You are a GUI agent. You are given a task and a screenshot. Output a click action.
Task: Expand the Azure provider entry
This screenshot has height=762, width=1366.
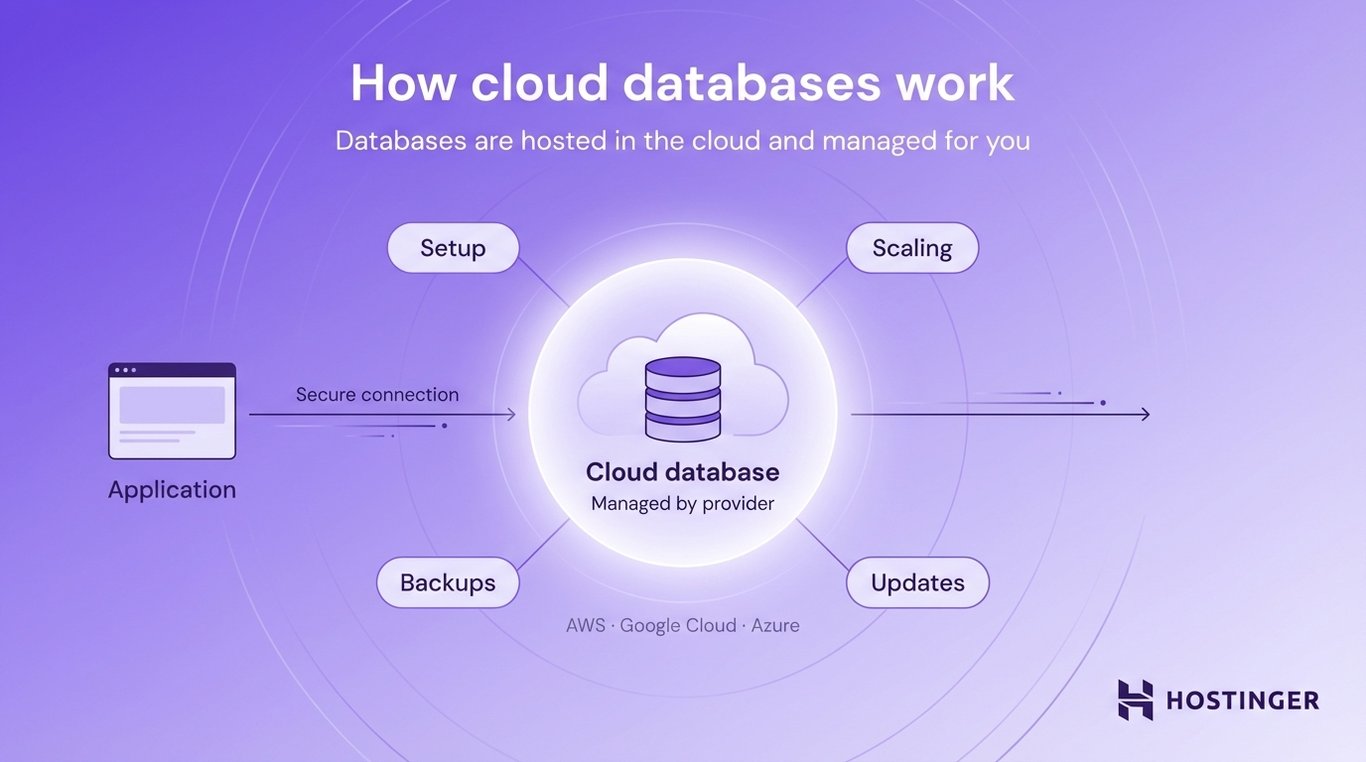(x=776, y=624)
